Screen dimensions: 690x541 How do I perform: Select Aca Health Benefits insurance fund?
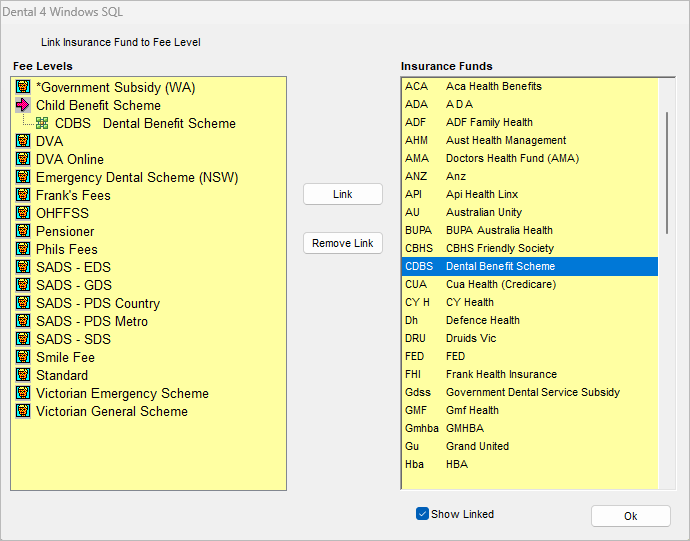pyautogui.click(x=530, y=86)
